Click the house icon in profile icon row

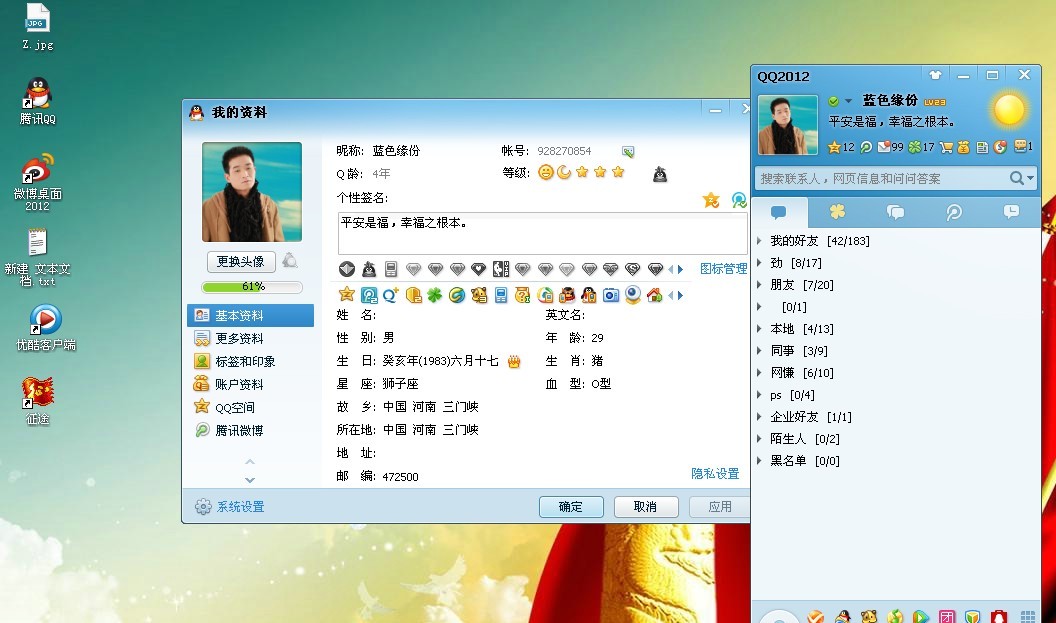654,295
